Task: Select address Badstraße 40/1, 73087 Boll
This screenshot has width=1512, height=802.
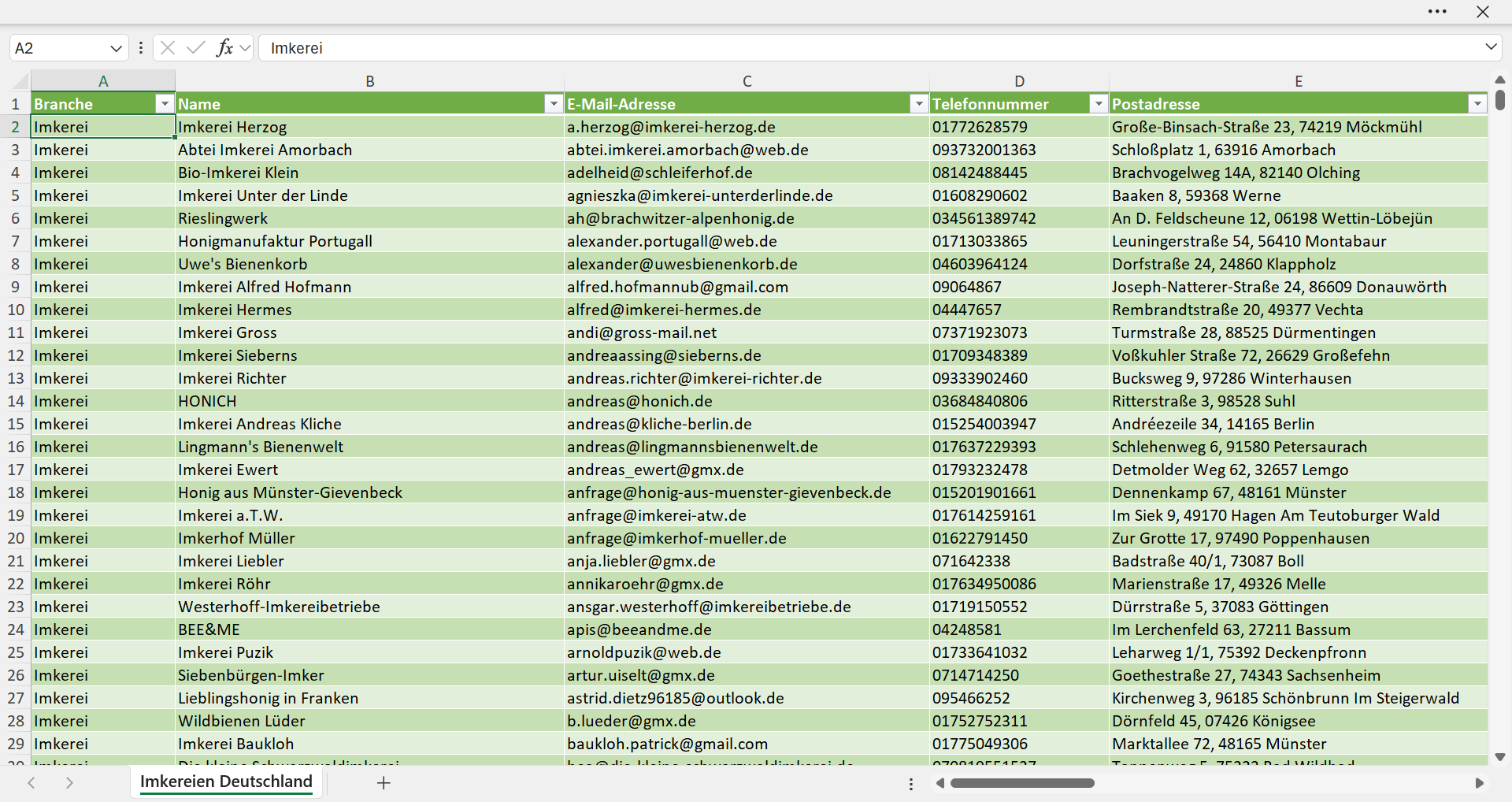Action: (1299, 561)
